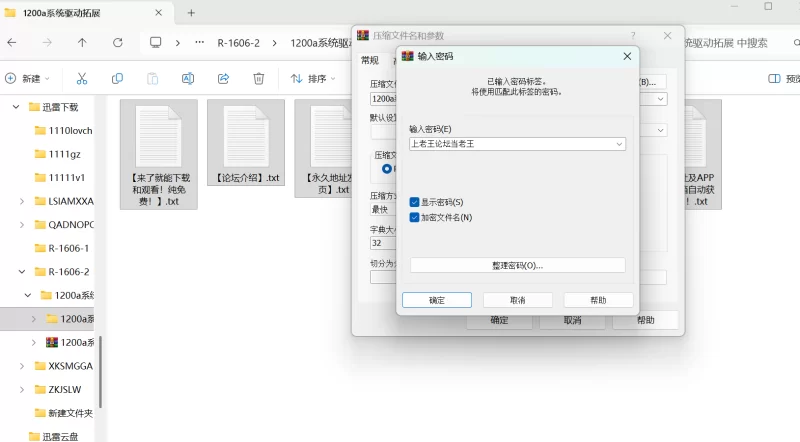800x442 pixels.
Task: Click the Share icon in Explorer toolbar
Action: (223, 78)
